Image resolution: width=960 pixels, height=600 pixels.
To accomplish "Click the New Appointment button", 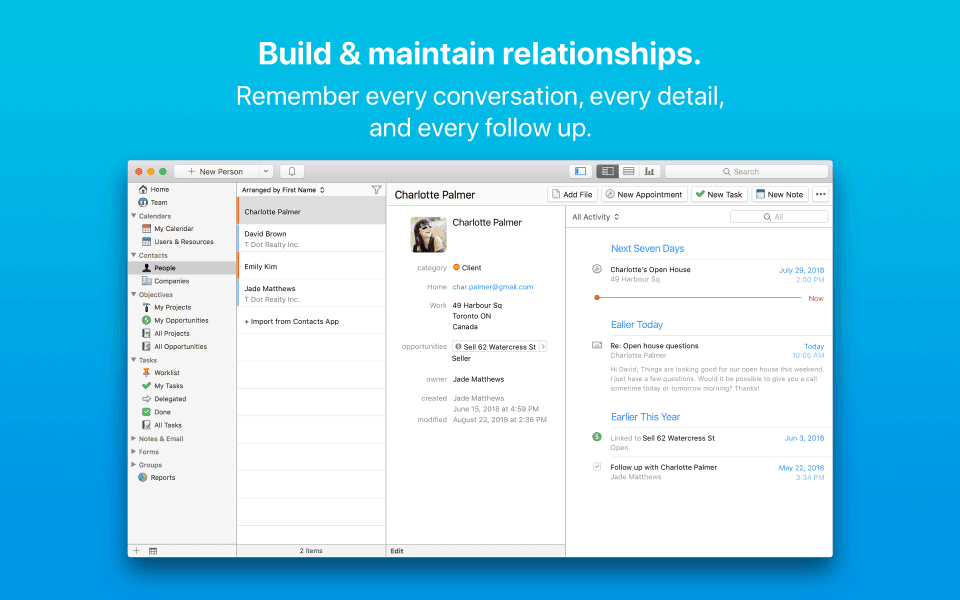I will [x=644, y=195].
